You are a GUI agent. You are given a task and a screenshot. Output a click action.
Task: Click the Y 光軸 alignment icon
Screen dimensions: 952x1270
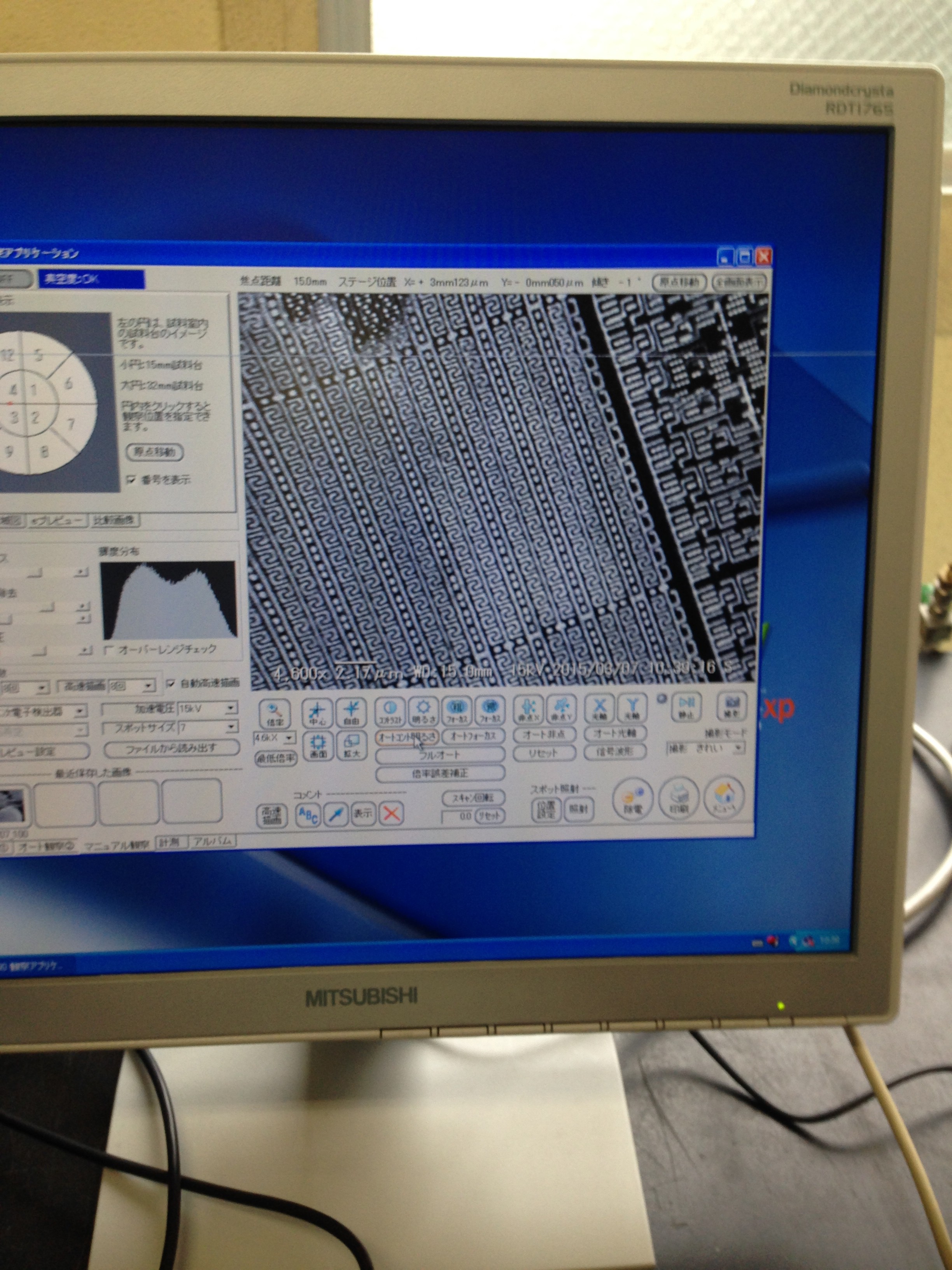pyautogui.click(x=632, y=707)
